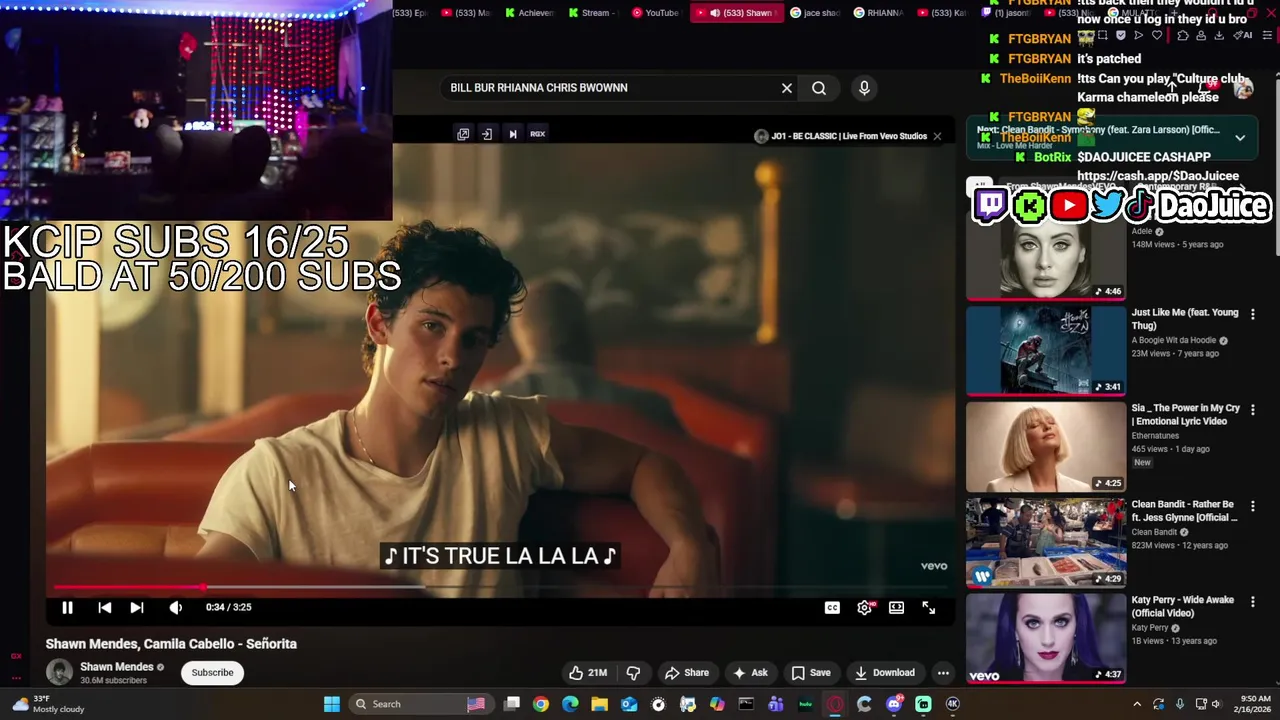Open options menu for Wide Awake video
Viewport: 1280px width, 720px height.
(1252, 602)
